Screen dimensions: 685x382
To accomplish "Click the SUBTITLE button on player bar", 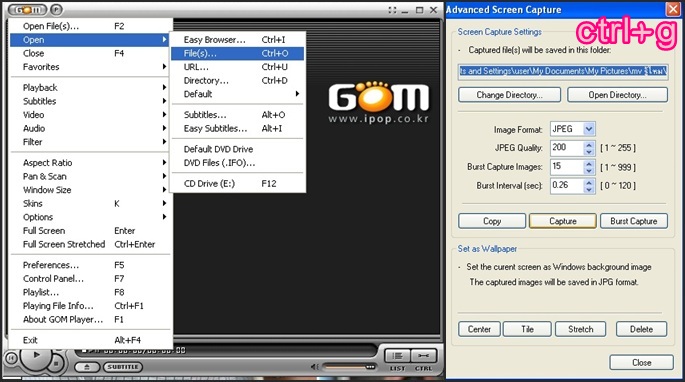I will tap(123, 367).
